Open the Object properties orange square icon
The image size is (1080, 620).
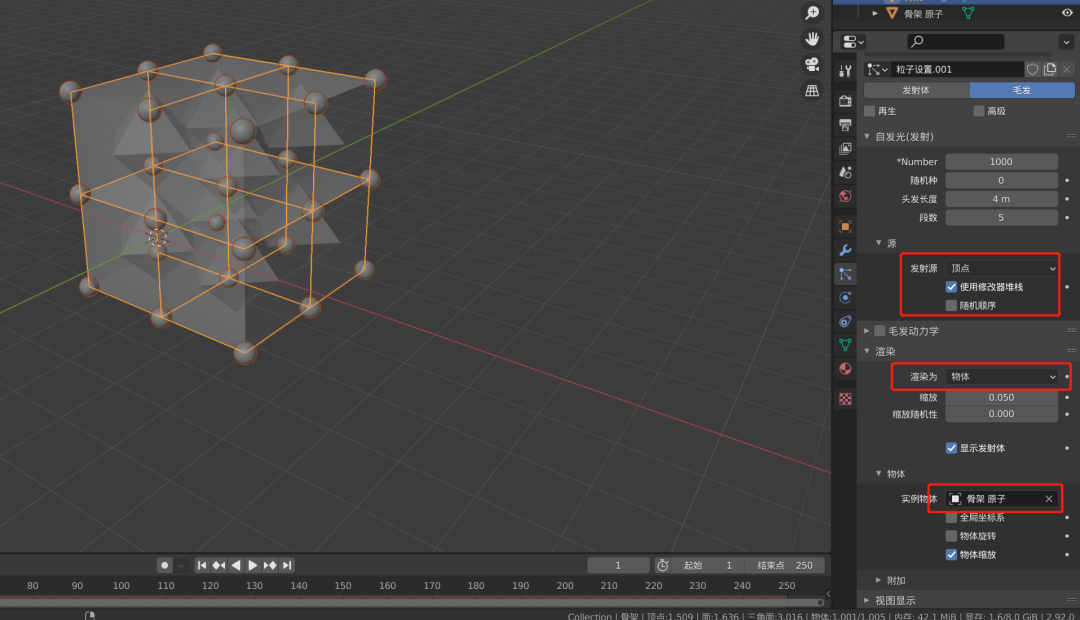tap(845, 226)
